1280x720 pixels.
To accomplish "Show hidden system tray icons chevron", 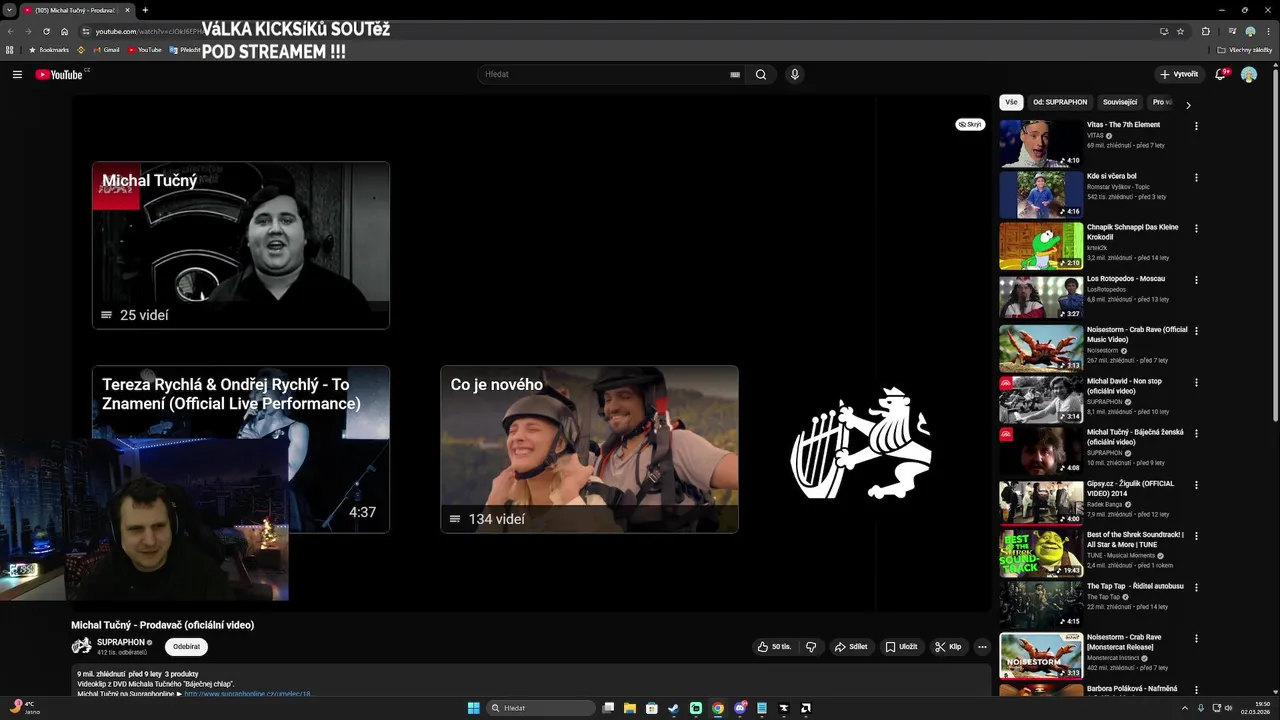I will 1185,708.
